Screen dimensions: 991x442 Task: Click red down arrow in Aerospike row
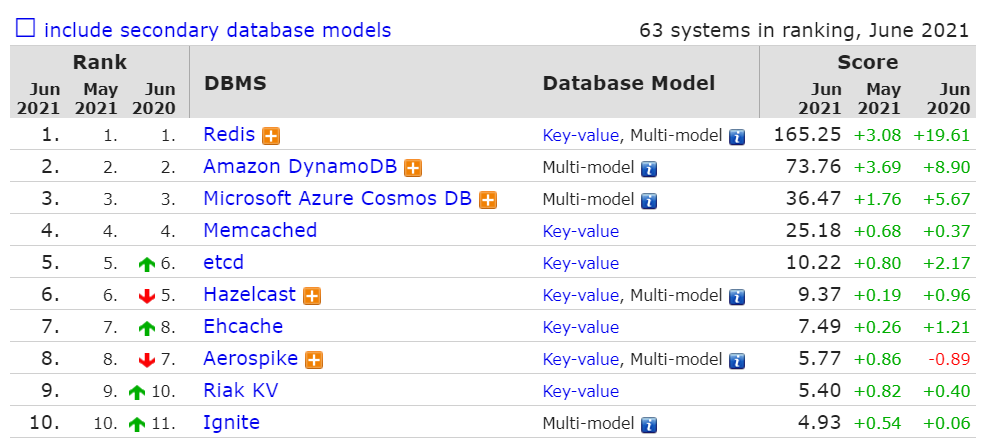146,360
